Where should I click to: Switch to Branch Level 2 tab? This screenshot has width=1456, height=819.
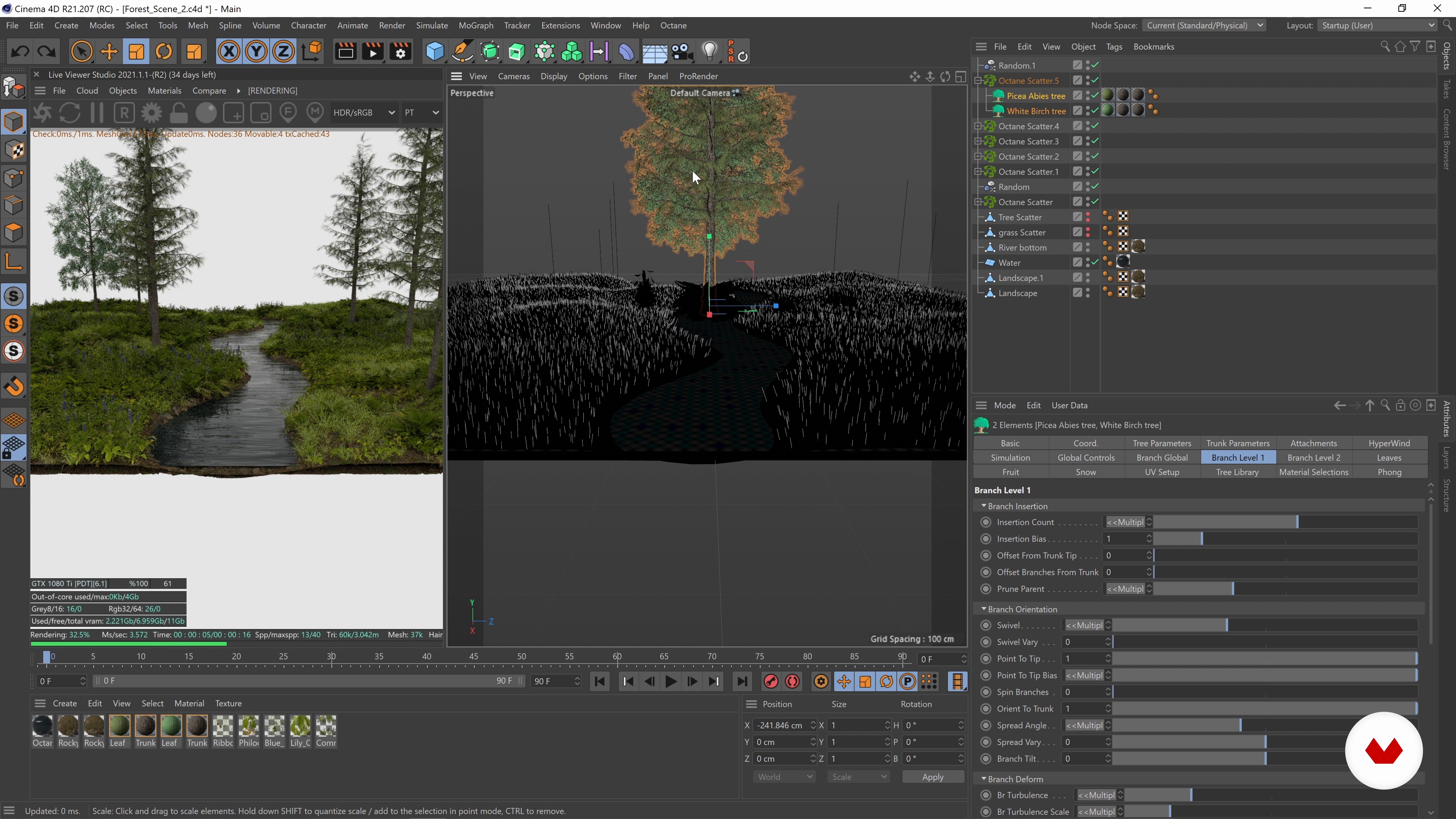1313,457
